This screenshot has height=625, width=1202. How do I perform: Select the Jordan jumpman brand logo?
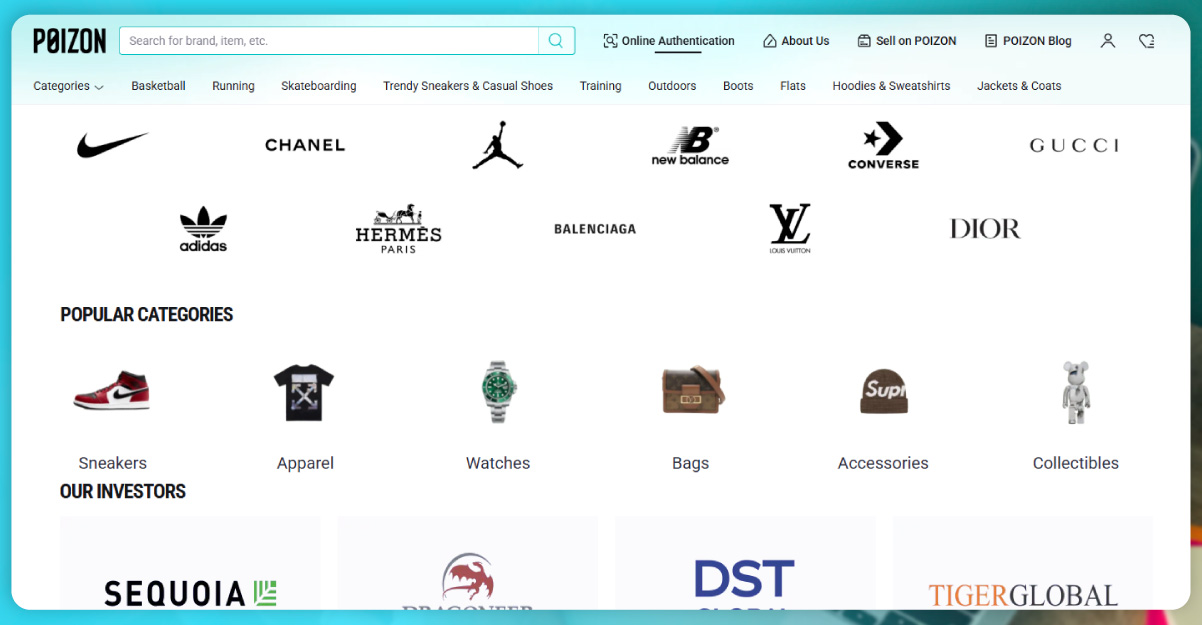click(497, 144)
